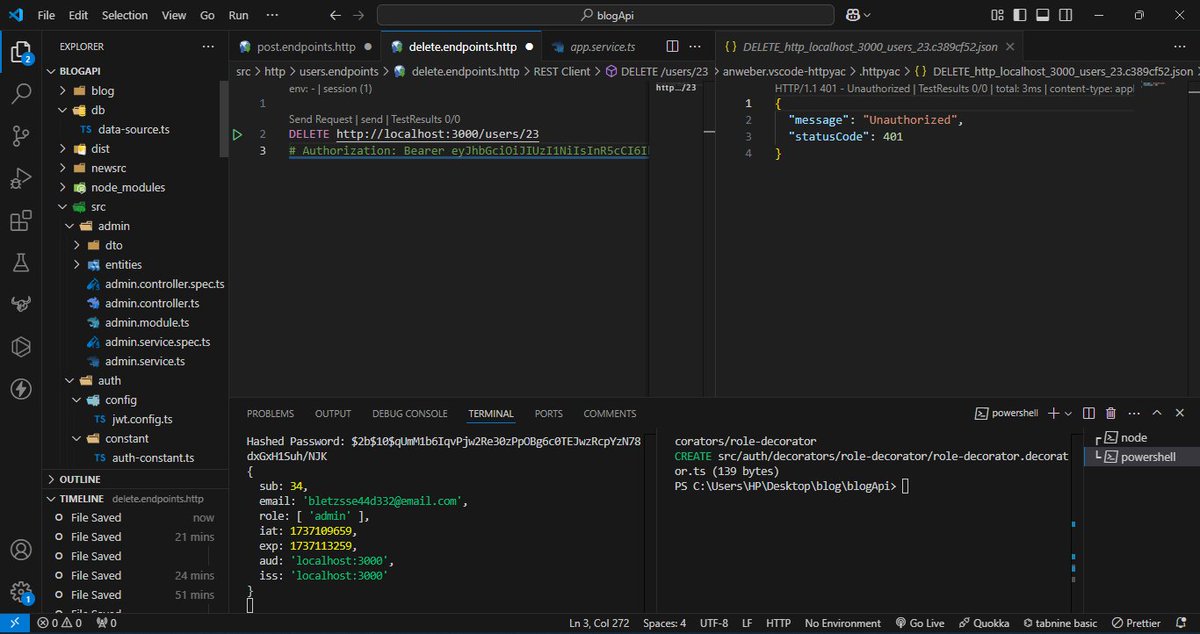Toggle the Go Live server in status bar

point(919,623)
